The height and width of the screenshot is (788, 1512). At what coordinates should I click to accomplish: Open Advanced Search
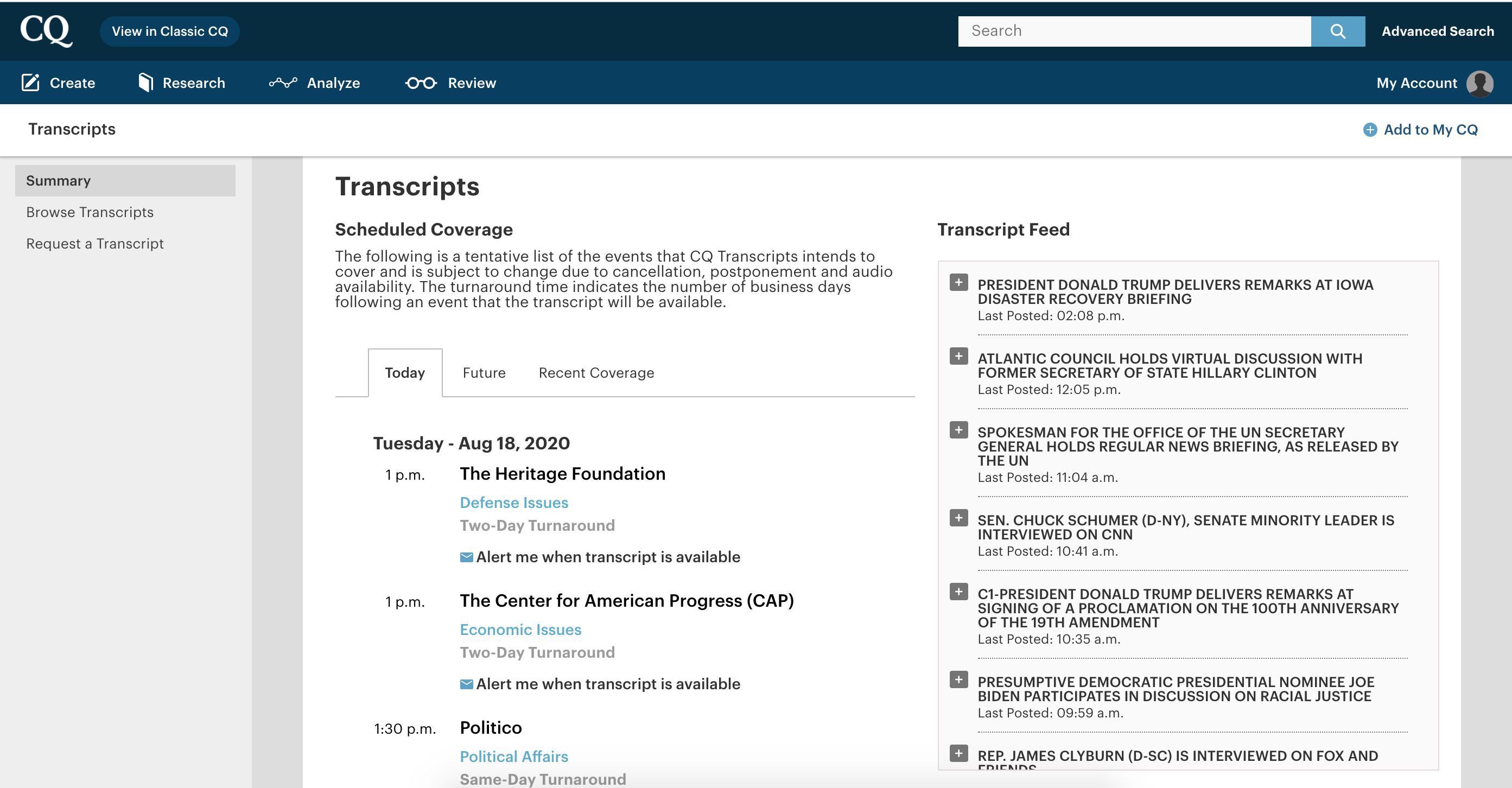coord(1438,31)
